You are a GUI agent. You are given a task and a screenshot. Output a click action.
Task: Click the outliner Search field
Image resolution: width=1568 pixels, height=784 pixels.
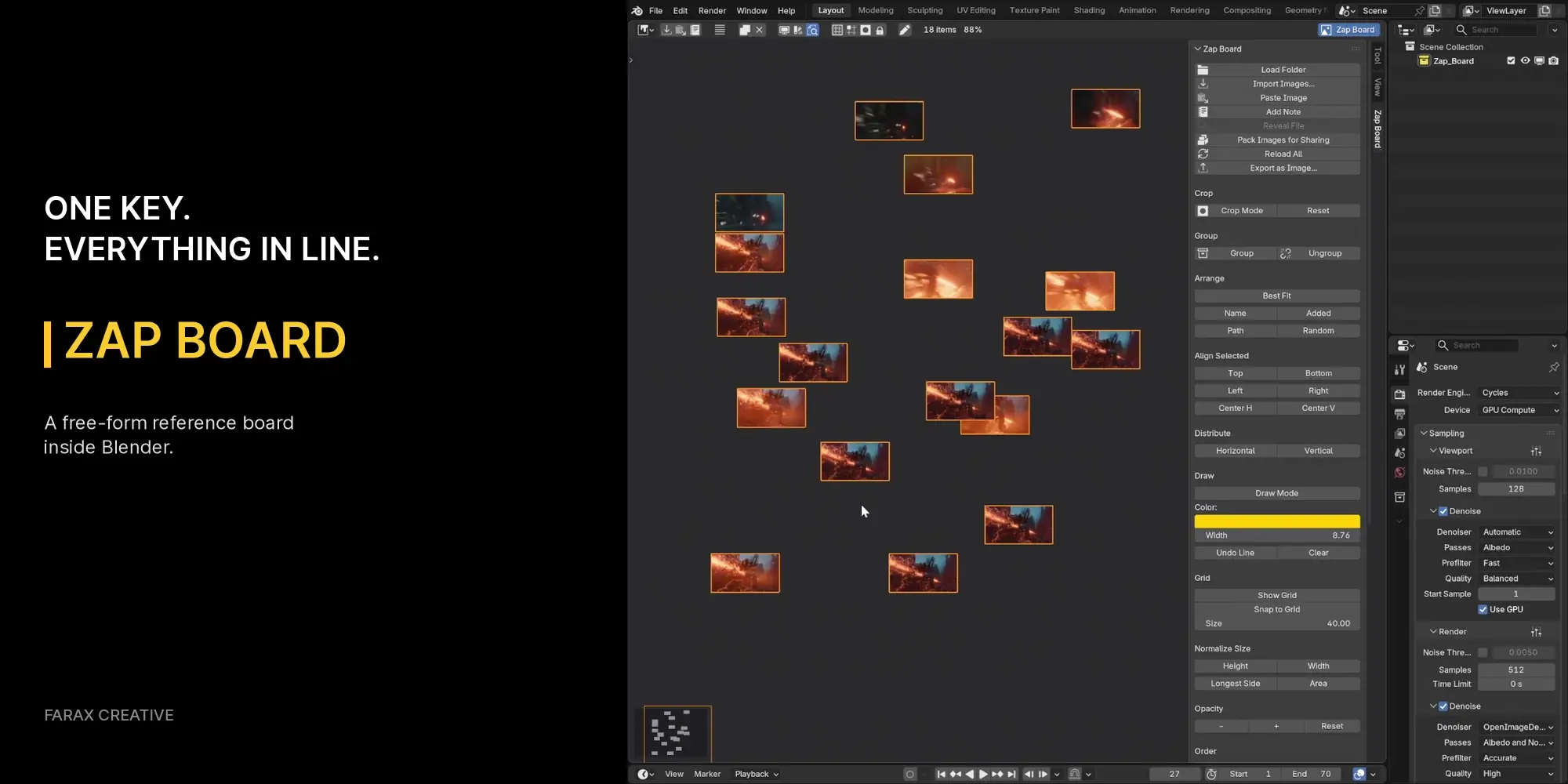(x=1496, y=30)
